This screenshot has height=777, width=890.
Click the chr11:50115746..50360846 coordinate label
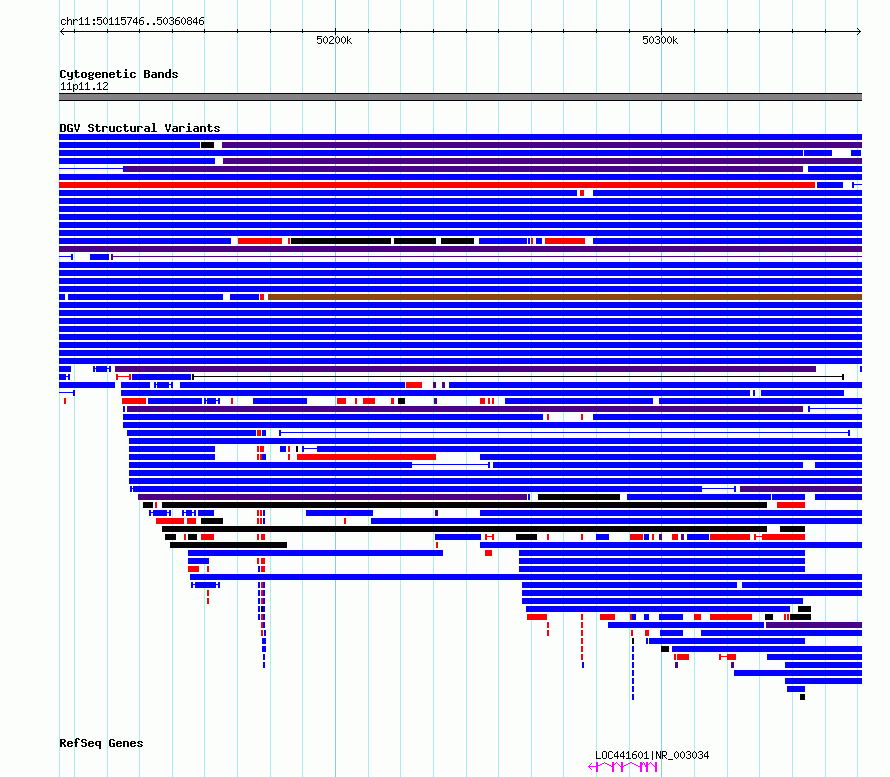click(132, 22)
